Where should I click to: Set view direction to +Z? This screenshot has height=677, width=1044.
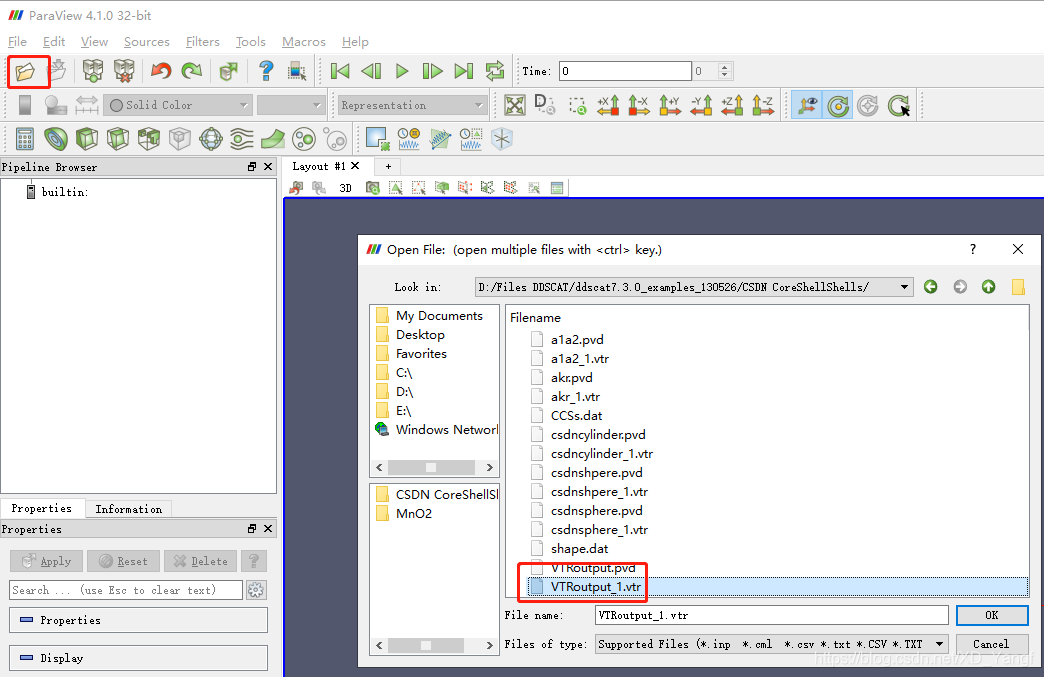[x=732, y=105]
